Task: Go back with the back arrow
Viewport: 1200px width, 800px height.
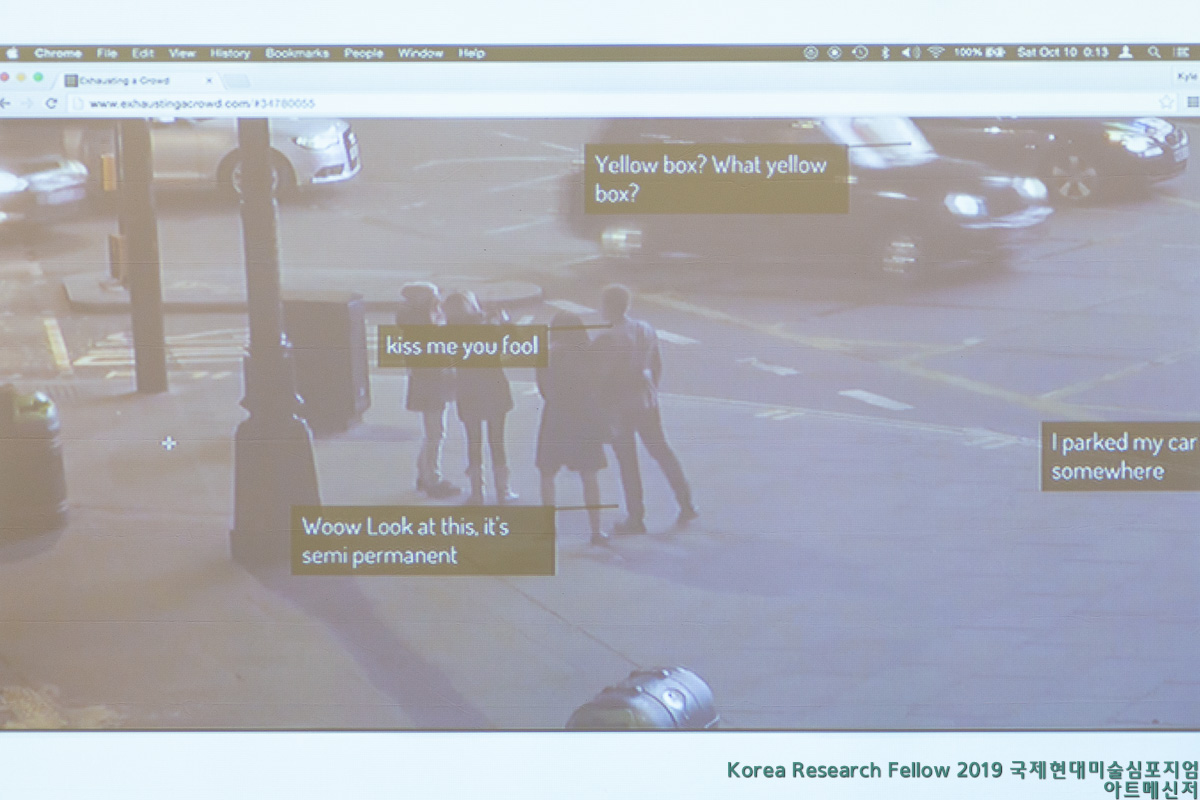Action: [x=5, y=103]
